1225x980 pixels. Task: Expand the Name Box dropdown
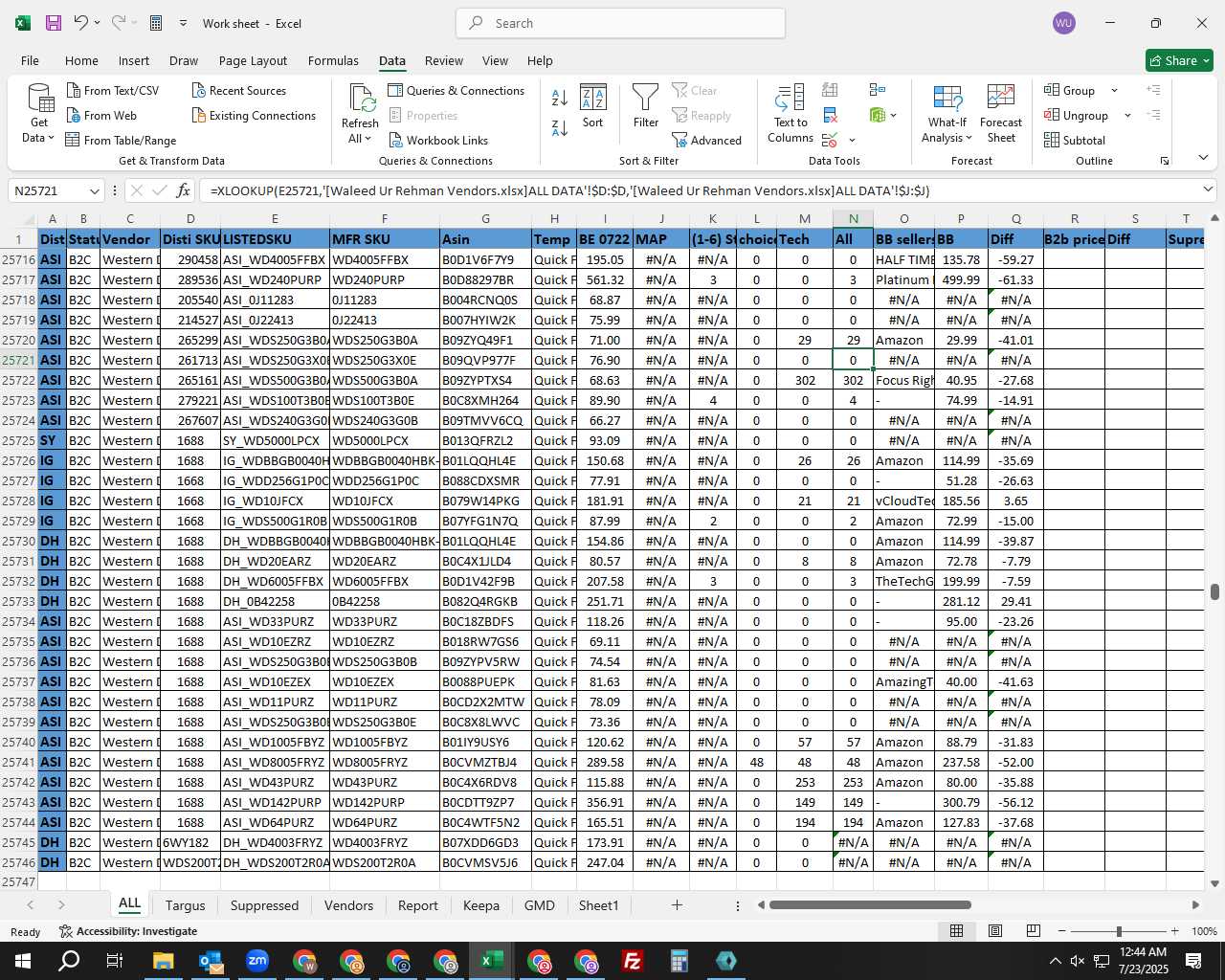click(94, 190)
